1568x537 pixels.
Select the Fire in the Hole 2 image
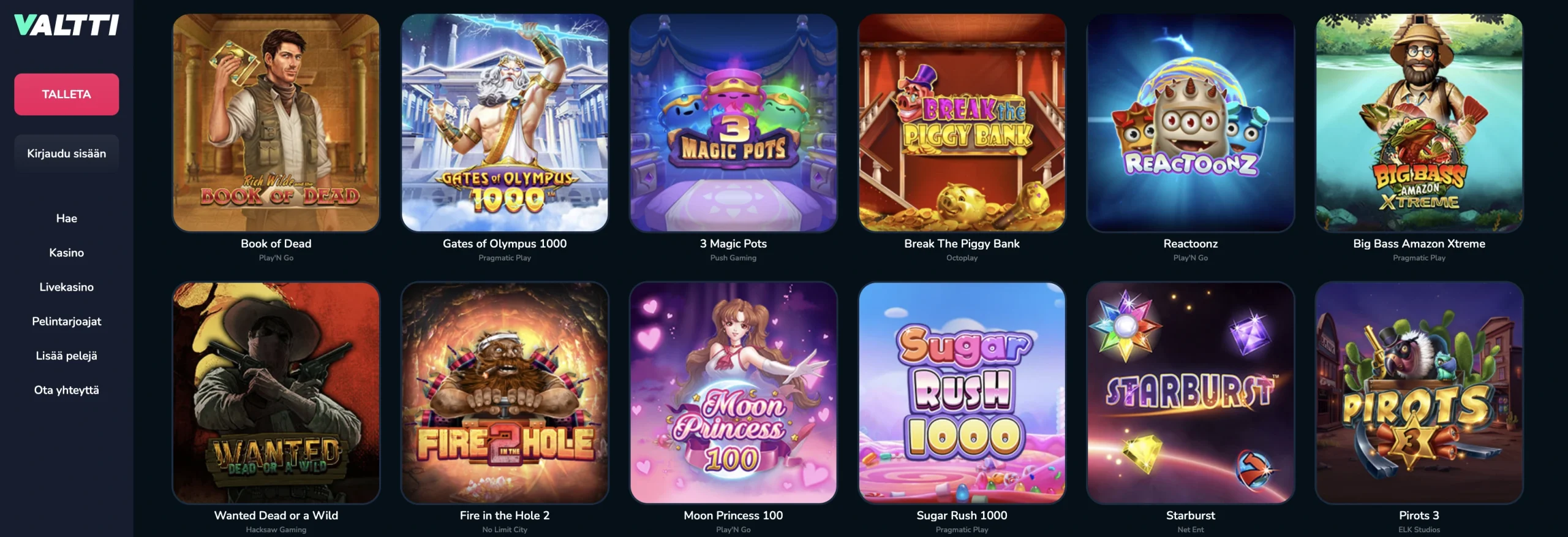[505, 393]
